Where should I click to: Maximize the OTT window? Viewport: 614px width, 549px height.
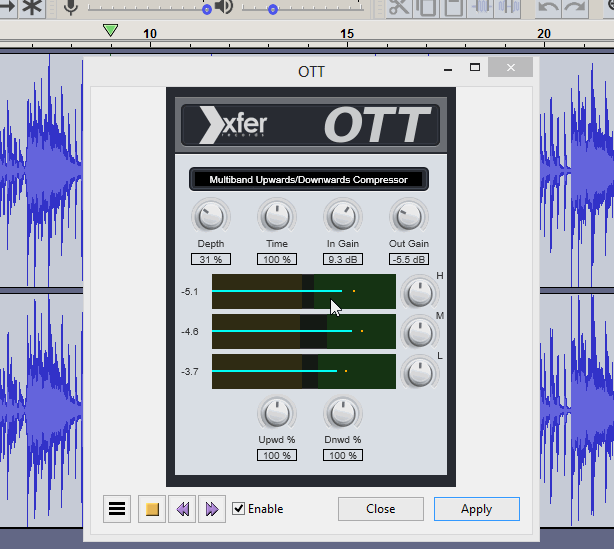(475, 68)
